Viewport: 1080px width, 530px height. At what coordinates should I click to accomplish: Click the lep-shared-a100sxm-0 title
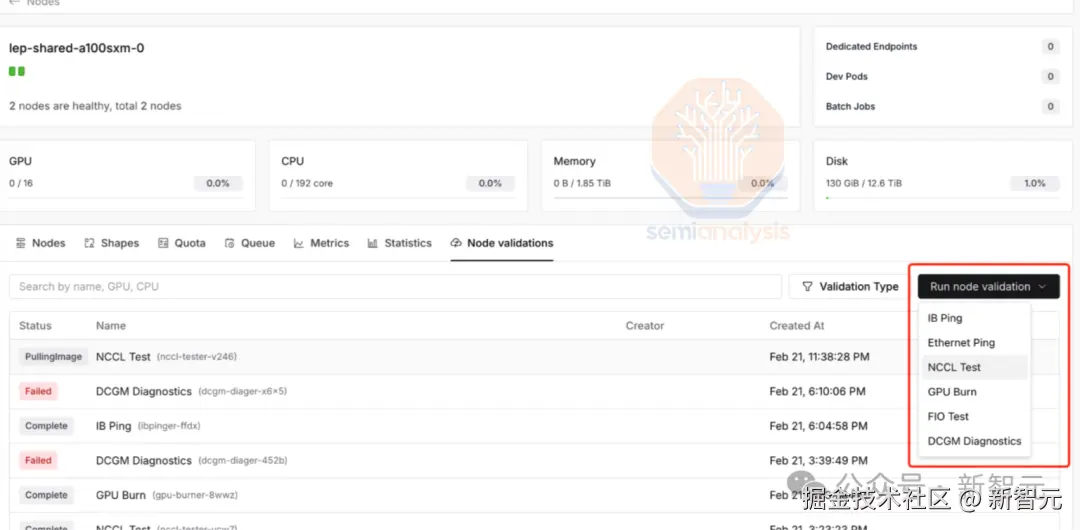point(76,48)
